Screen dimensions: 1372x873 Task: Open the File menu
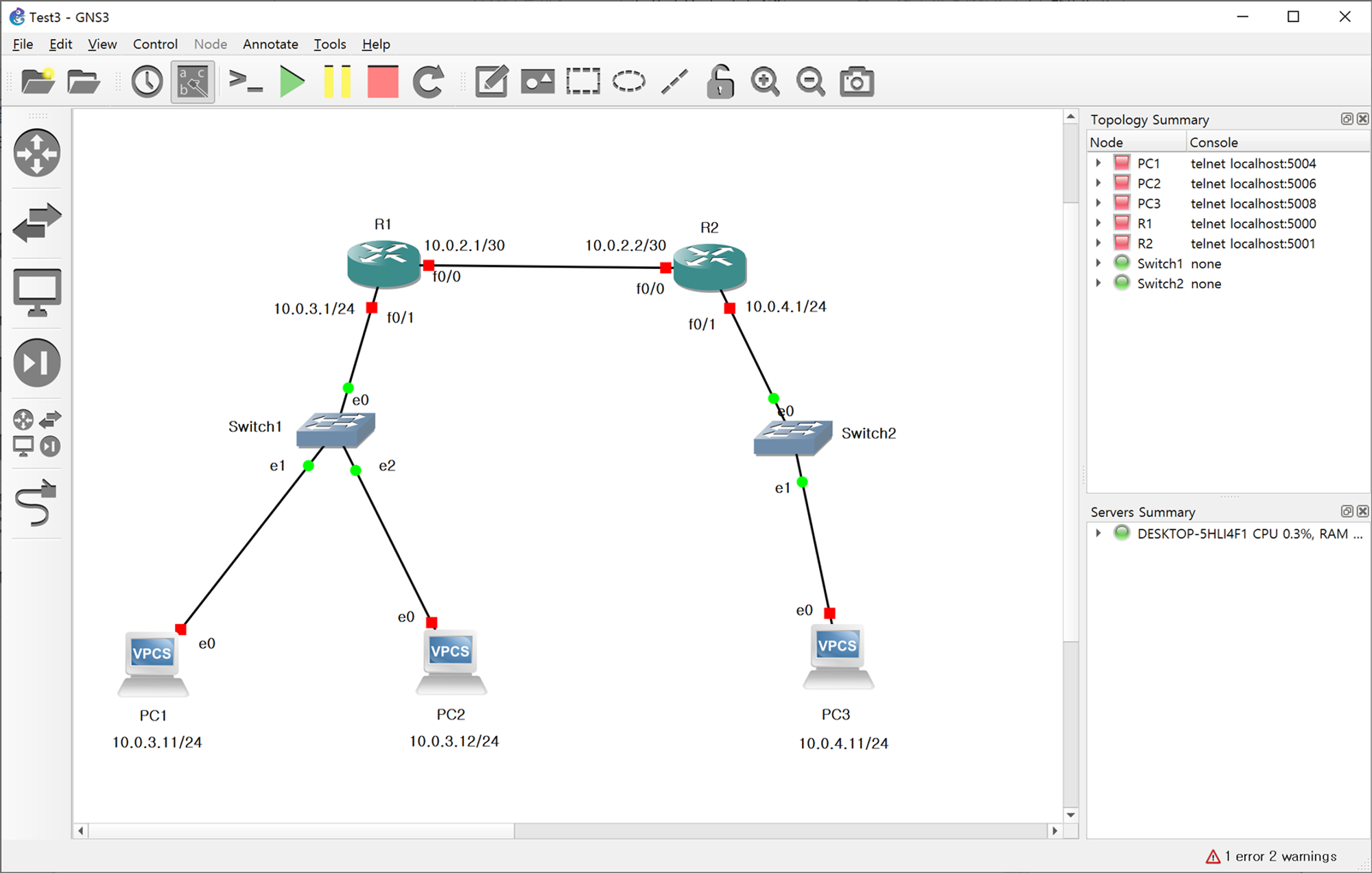23,44
